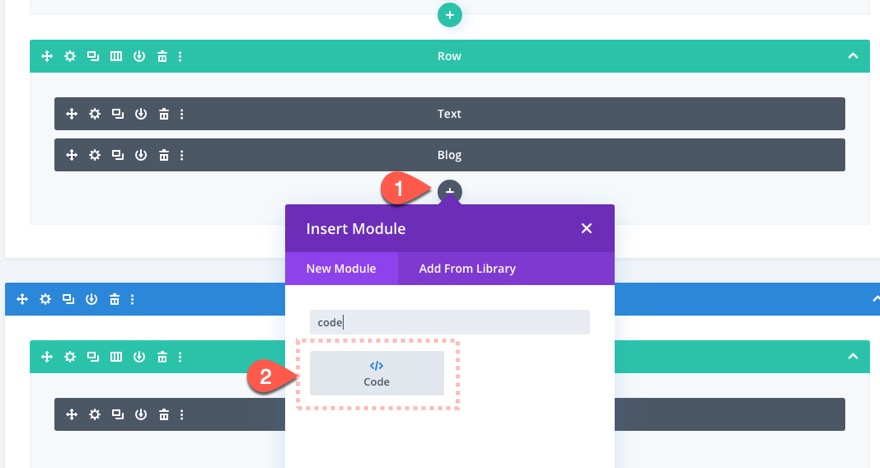Collapse the blue section using its arrow
The height and width of the screenshot is (468, 880).
[x=852, y=299]
